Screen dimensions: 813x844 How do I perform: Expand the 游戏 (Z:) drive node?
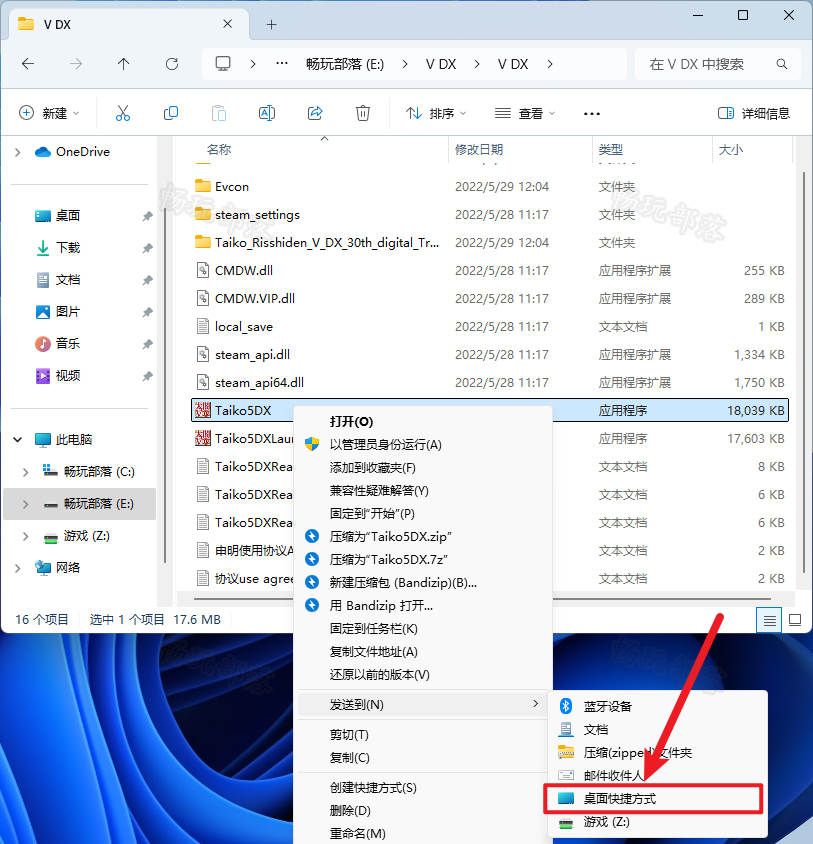(x=25, y=536)
